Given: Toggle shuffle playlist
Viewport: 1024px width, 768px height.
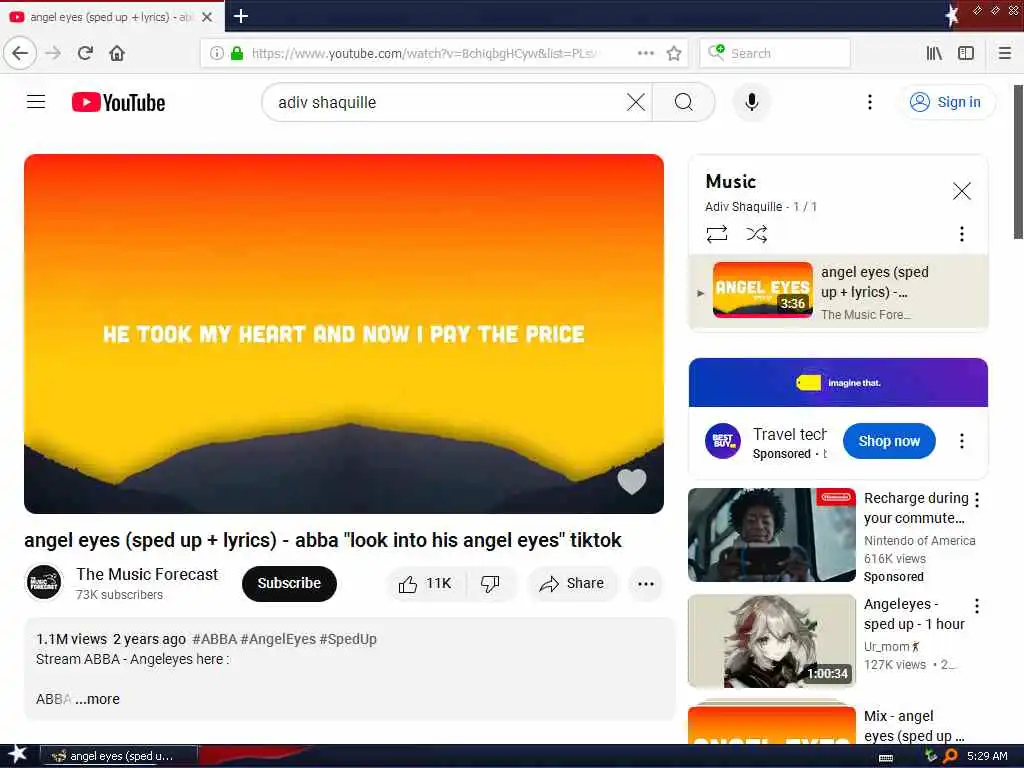Looking at the screenshot, I should (x=757, y=234).
